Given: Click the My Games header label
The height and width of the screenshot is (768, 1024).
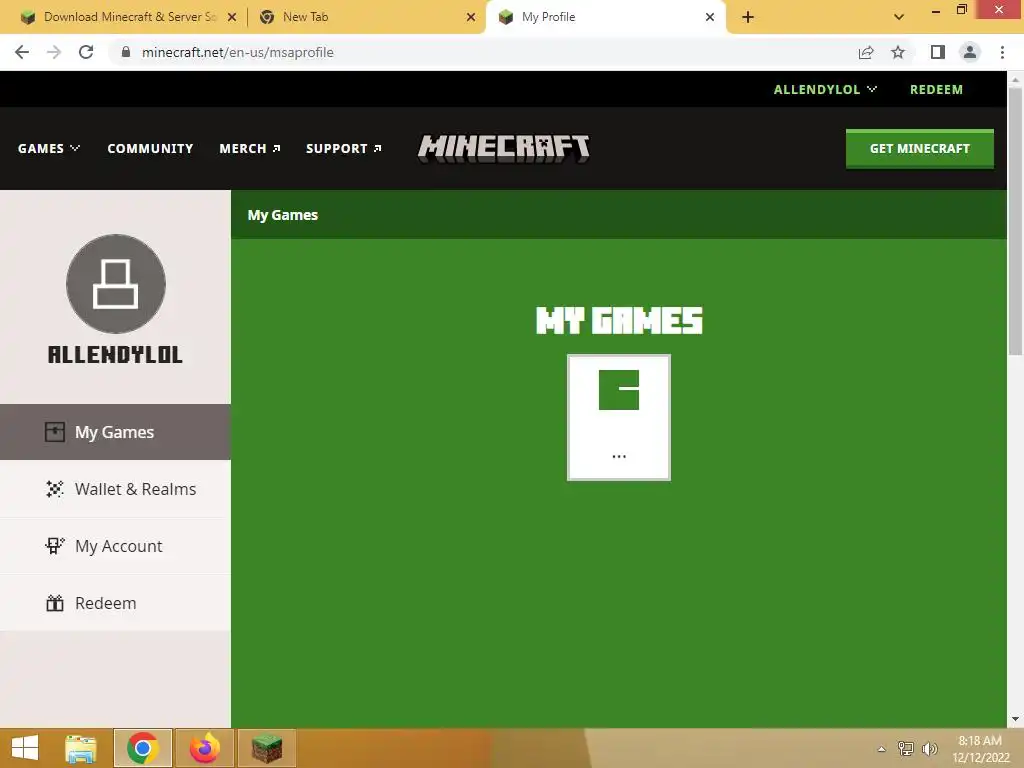Looking at the screenshot, I should click(283, 215).
